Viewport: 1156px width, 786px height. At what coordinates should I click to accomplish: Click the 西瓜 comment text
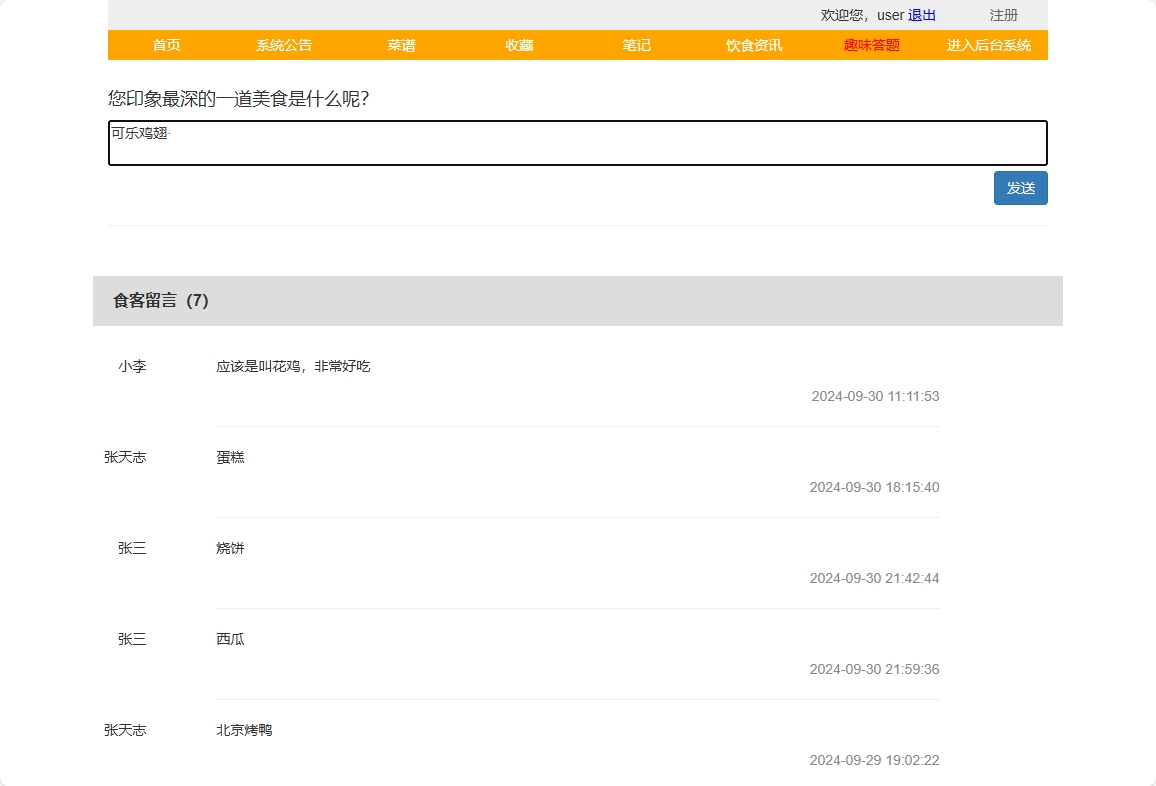[230, 639]
